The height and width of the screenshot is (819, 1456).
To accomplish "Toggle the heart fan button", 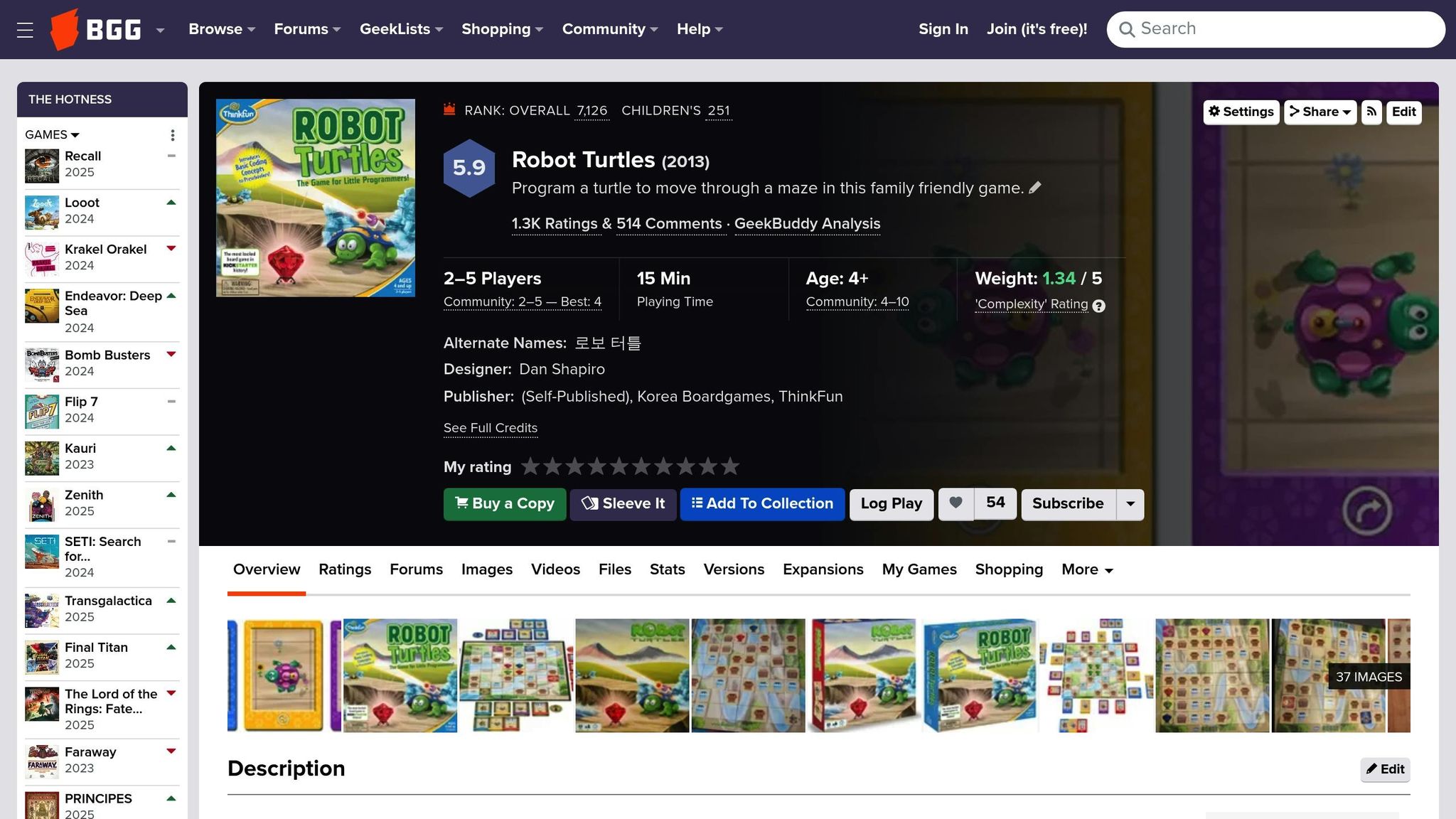I will [956, 503].
